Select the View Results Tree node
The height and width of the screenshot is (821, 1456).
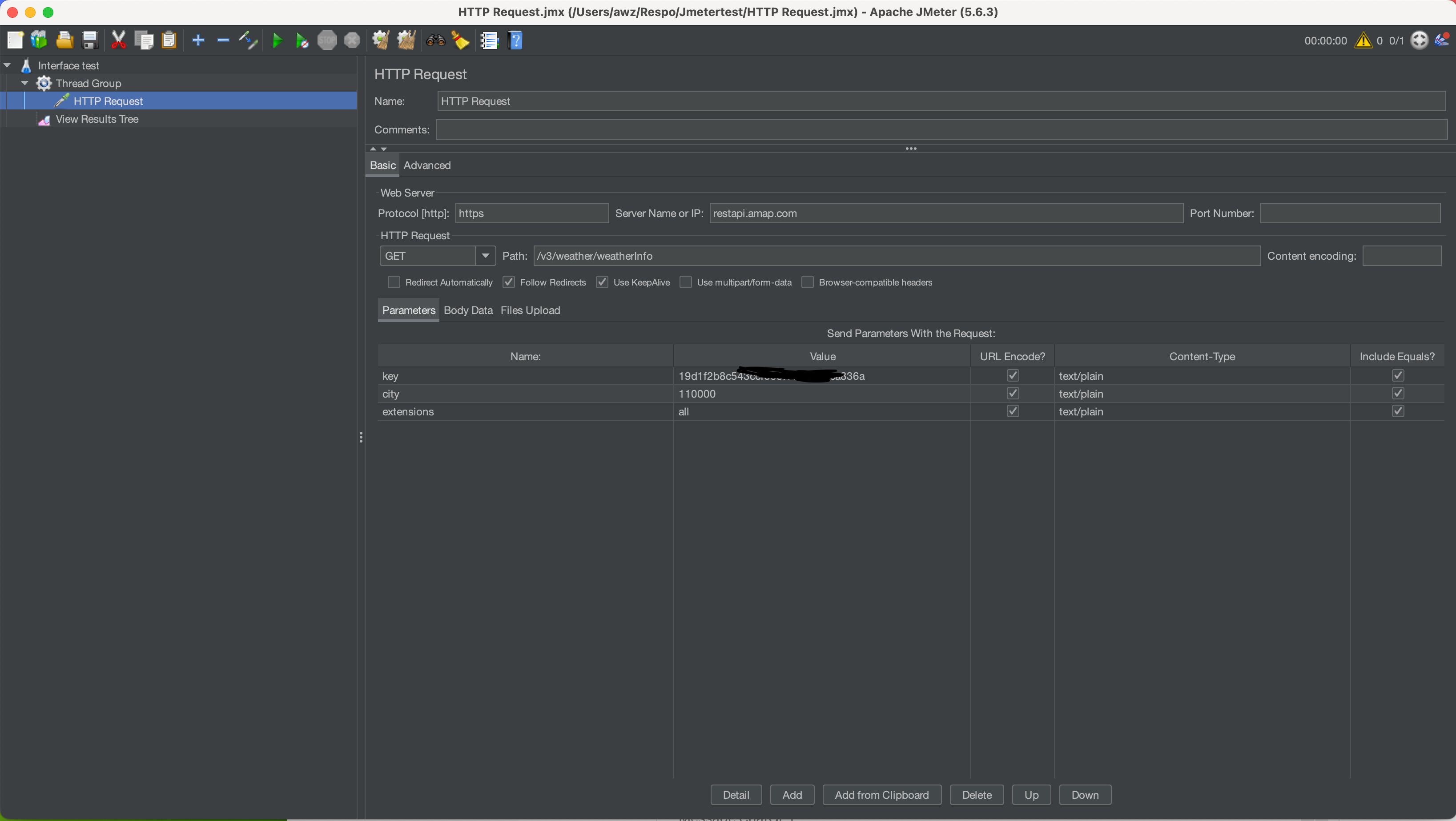tap(97, 119)
